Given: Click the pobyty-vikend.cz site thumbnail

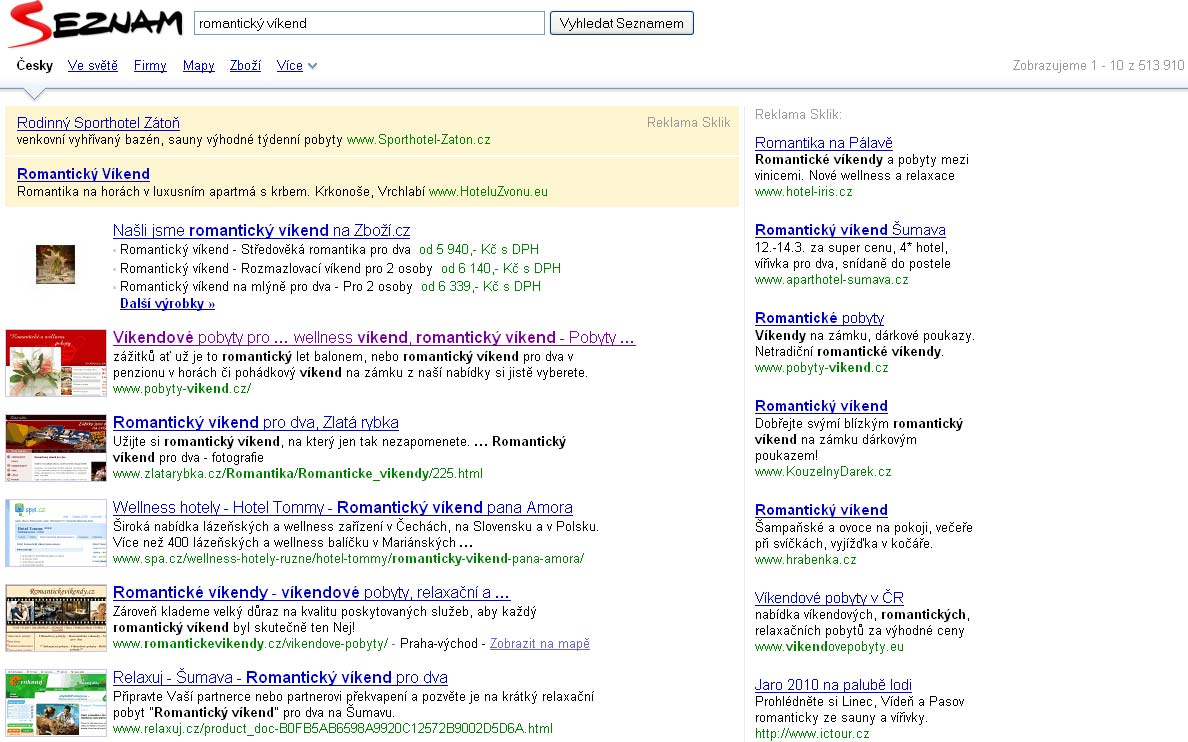Looking at the screenshot, I should tap(56, 363).
